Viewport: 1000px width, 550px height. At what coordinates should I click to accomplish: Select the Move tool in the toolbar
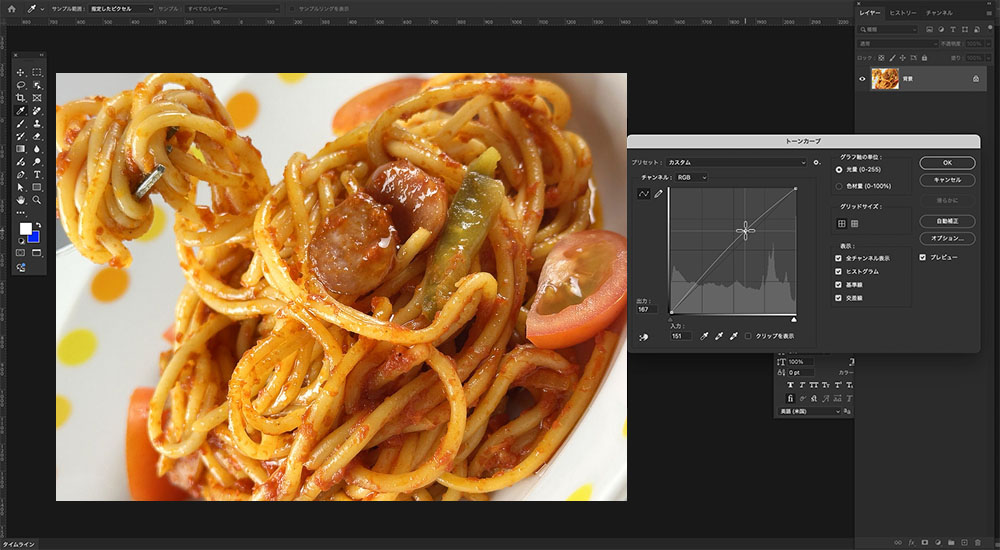(x=20, y=73)
